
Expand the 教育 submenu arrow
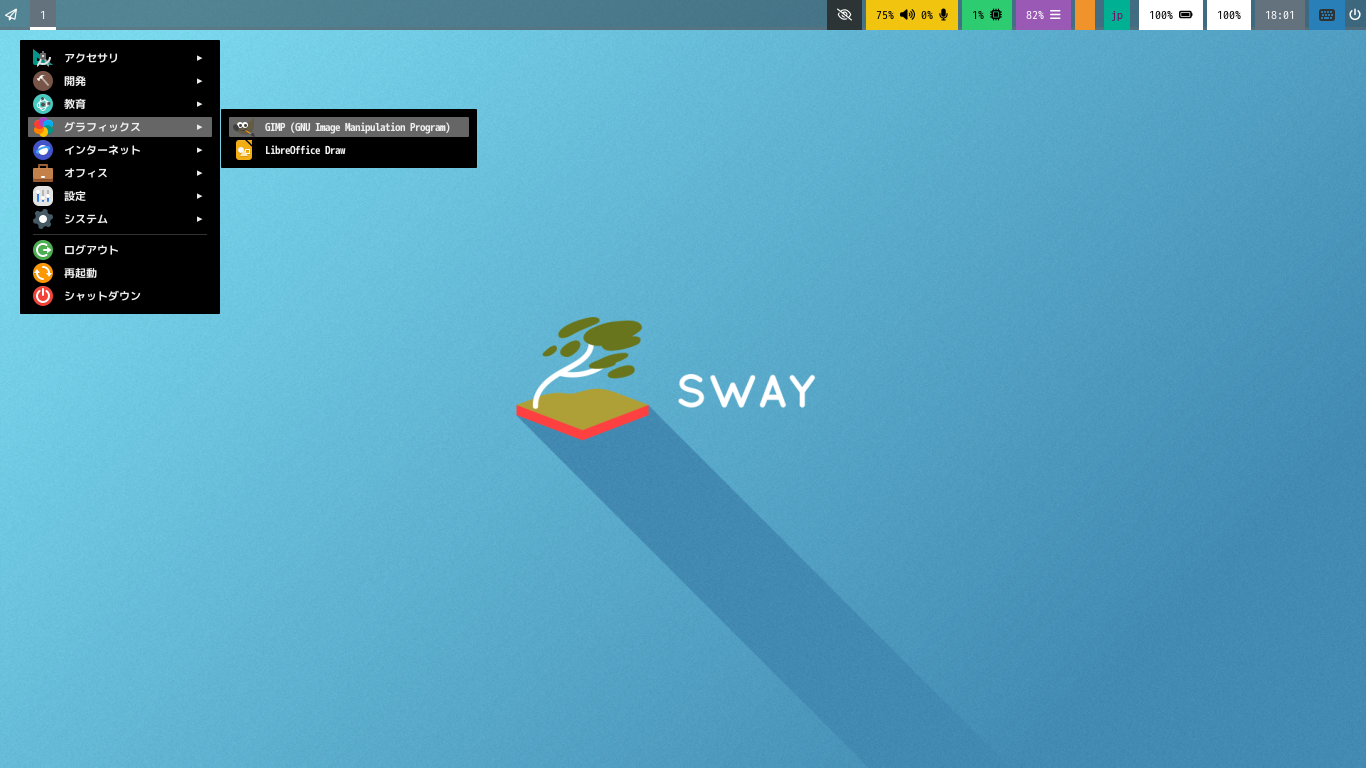tap(200, 104)
